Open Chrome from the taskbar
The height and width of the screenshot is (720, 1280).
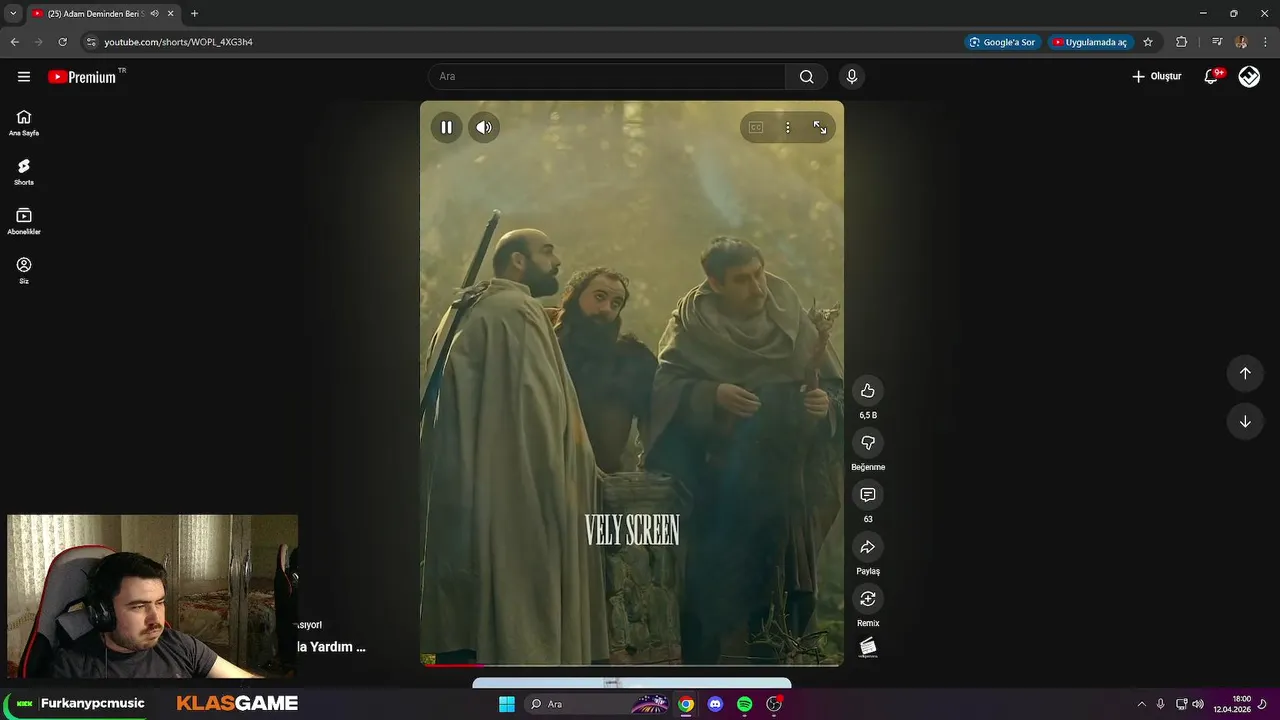tap(686, 704)
